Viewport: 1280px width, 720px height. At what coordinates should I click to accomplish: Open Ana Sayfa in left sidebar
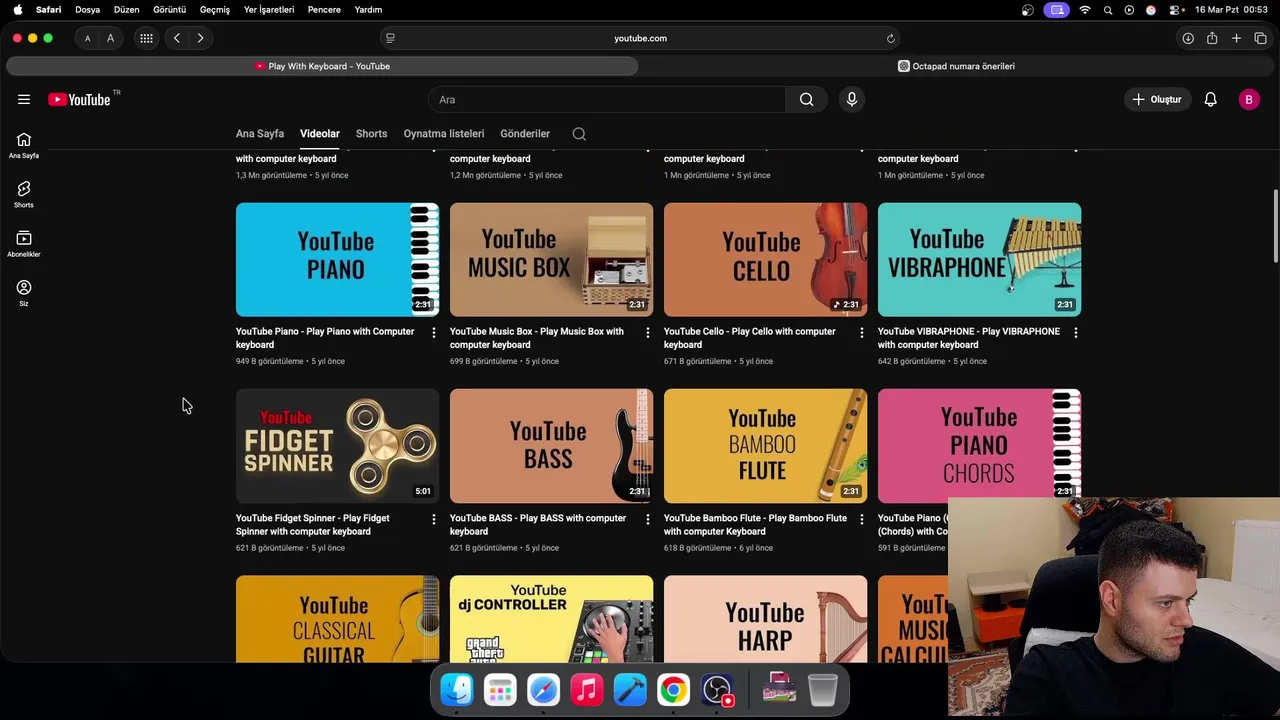(24, 145)
